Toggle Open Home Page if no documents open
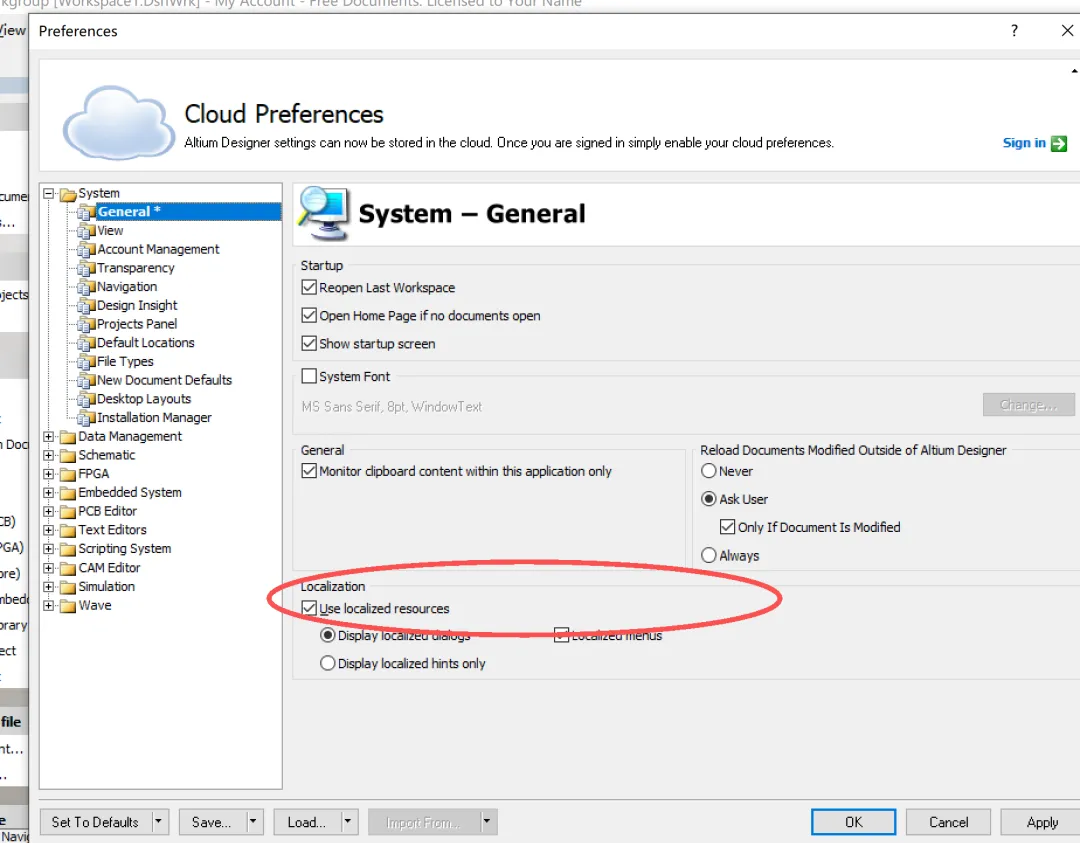This screenshot has width=1080, height=843. 309,315
